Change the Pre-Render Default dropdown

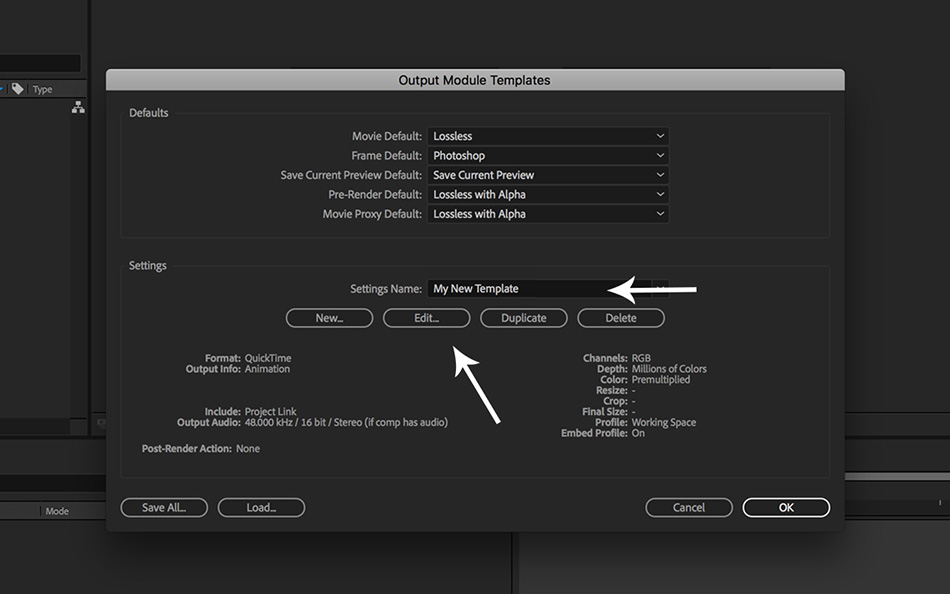pyautogui.click(x=548, y=195)
